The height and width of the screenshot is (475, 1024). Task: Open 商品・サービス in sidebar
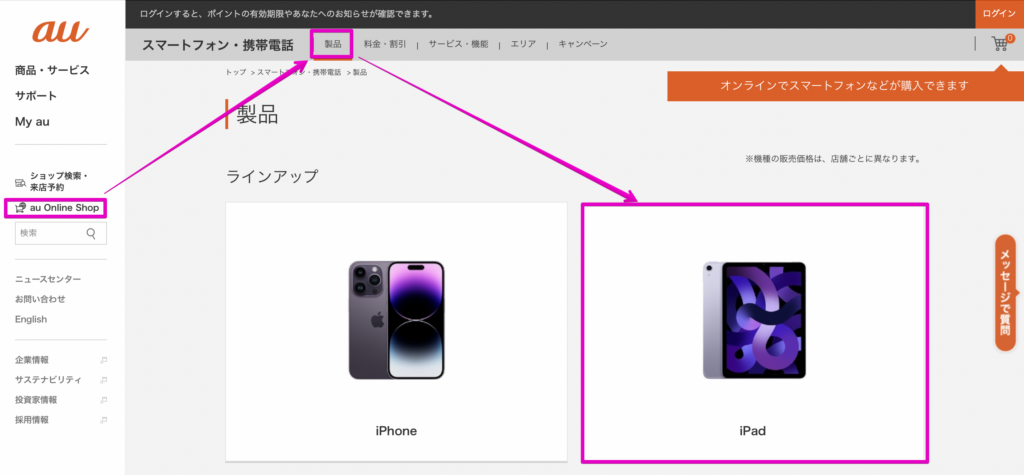click(x=52, y=71)
